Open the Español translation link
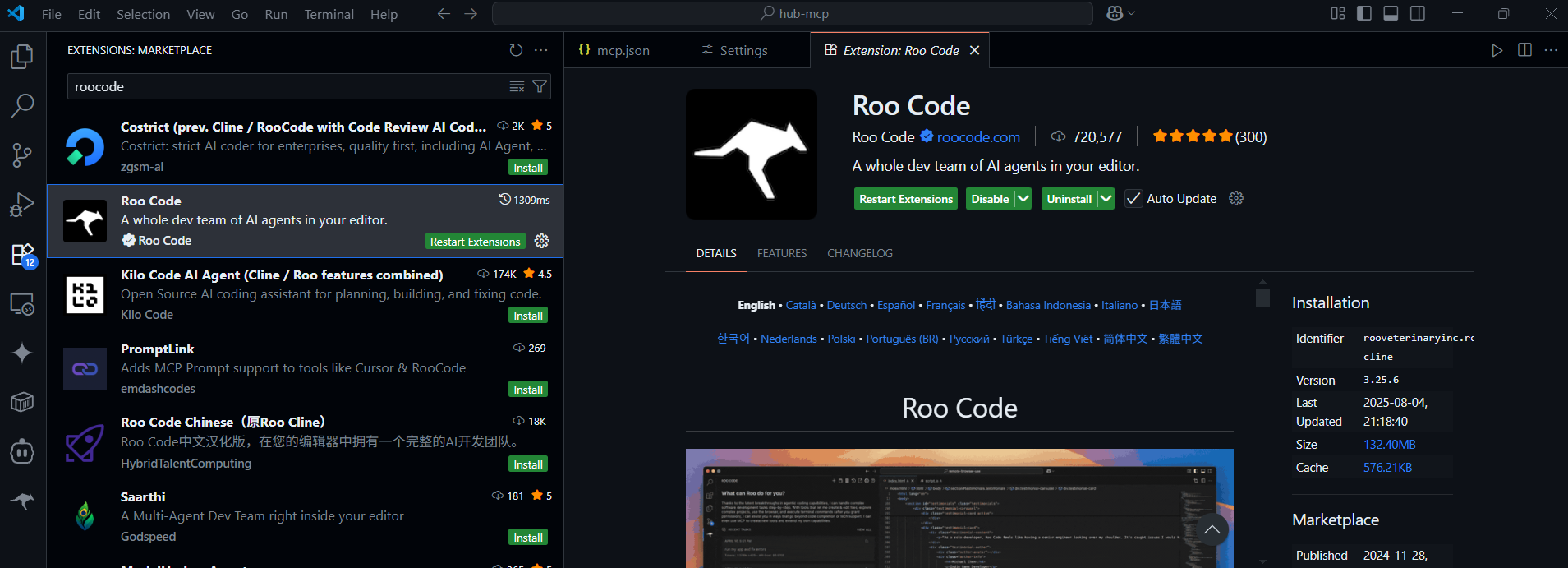 click(896, 305)
